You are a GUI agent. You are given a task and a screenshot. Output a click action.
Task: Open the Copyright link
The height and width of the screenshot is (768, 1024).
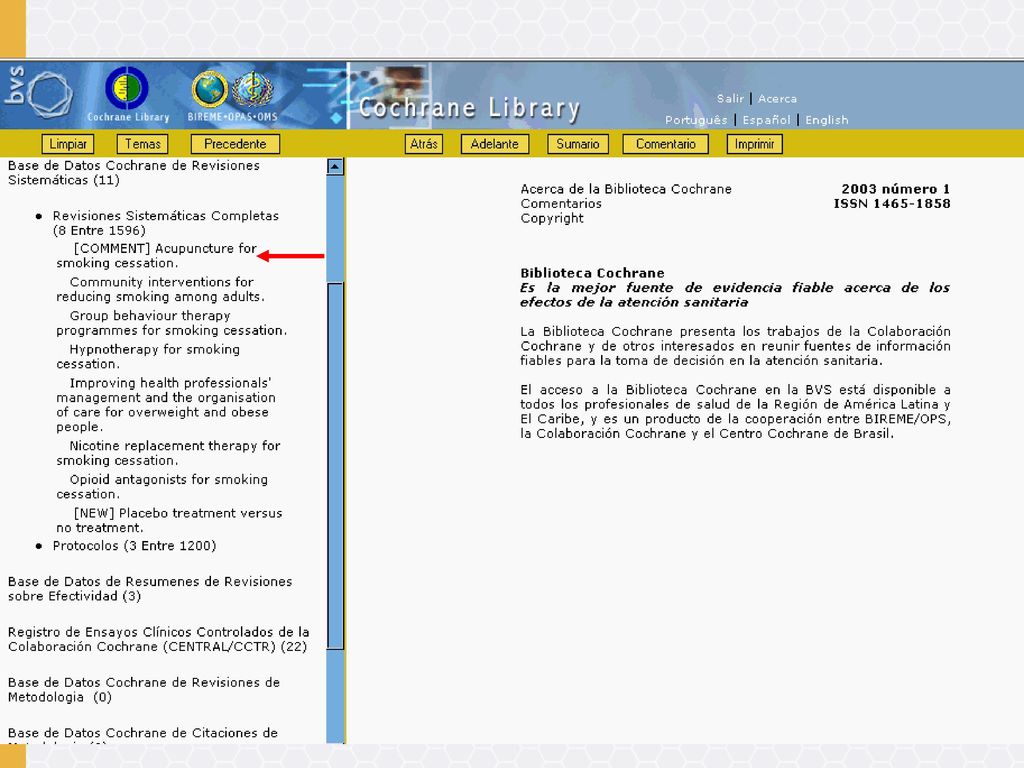click(x=552, y=219)
